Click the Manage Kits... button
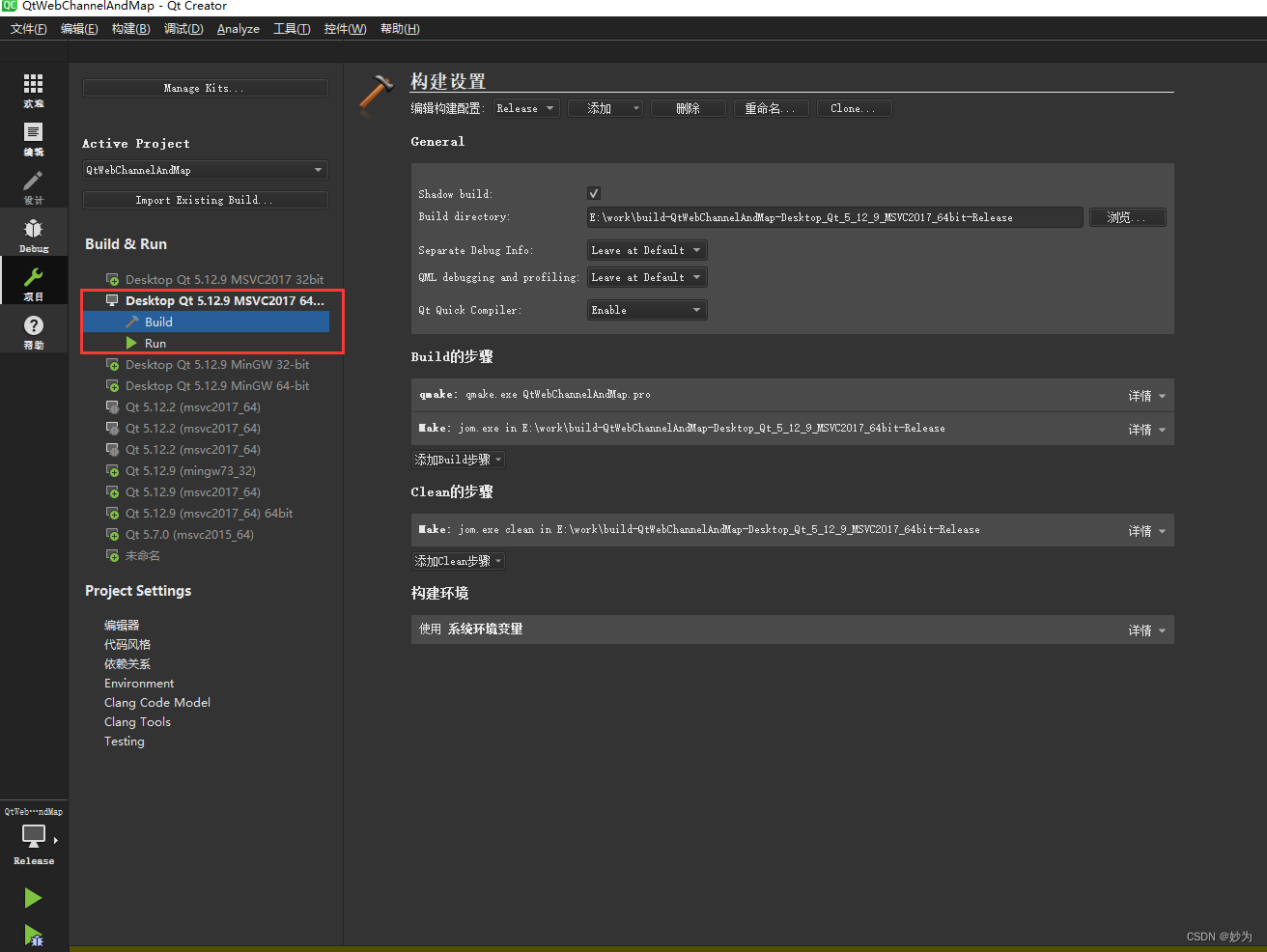The width and height of the screenshot is (1267, 952). pos(206,88)
